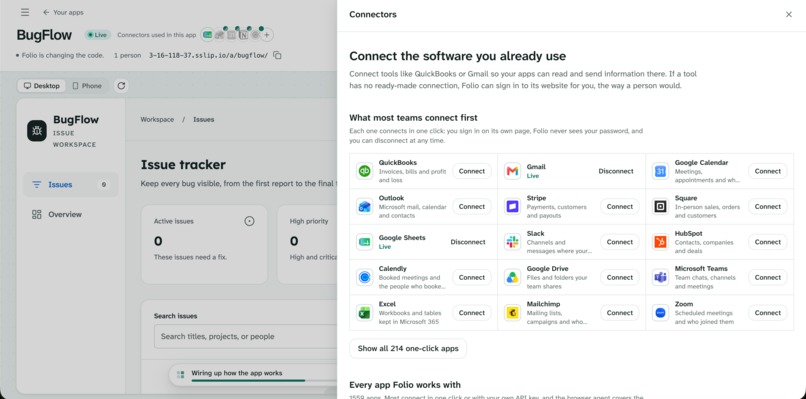Viewport: 806px width, 399px height.
Task: Click the QuickBooks logo icon
Action: (364, 171)
